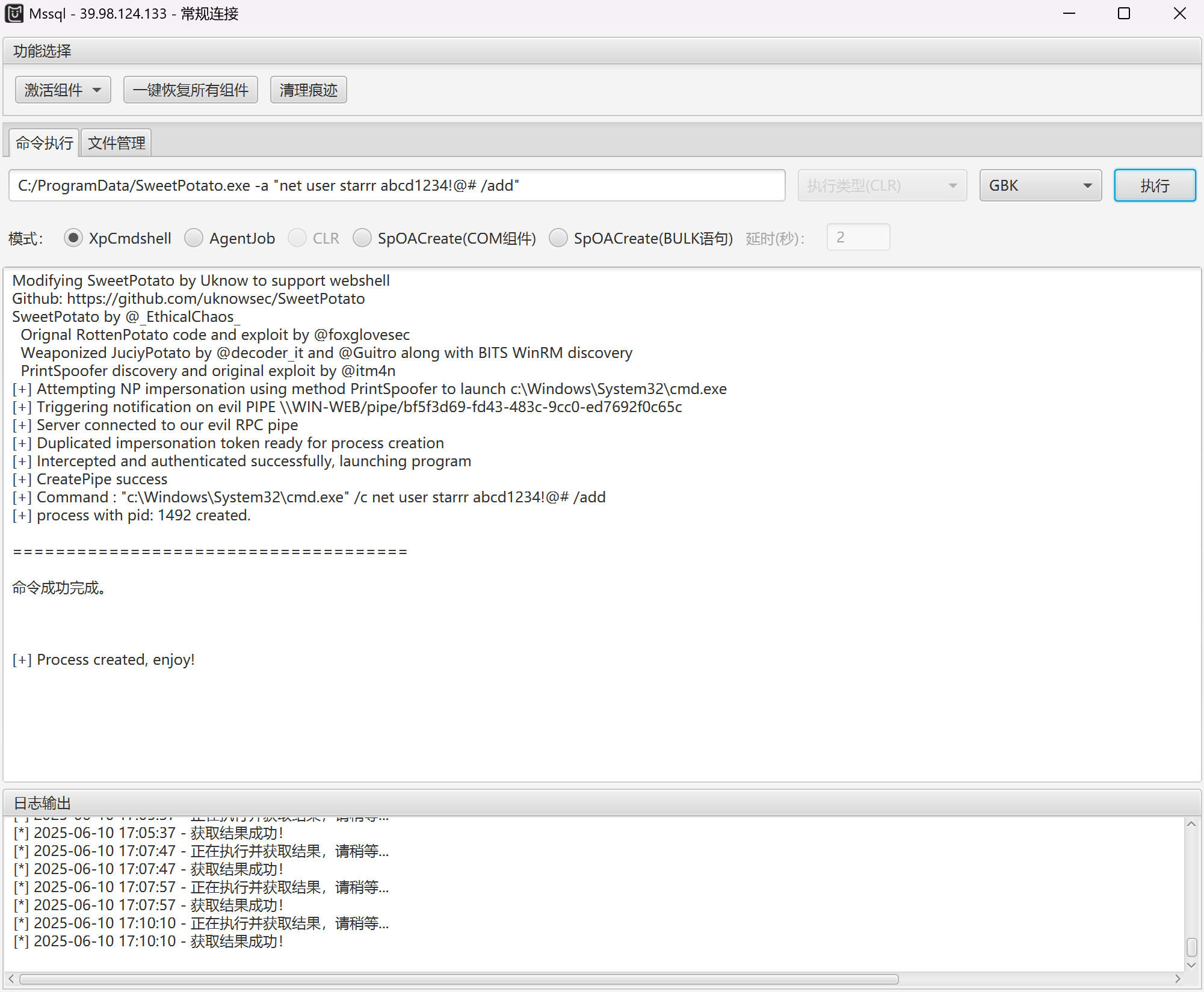Image resolution: width=1204 pixels, height=992 pixels.
Task: Click the app icon in title bar
Action: tap(14, 13)
